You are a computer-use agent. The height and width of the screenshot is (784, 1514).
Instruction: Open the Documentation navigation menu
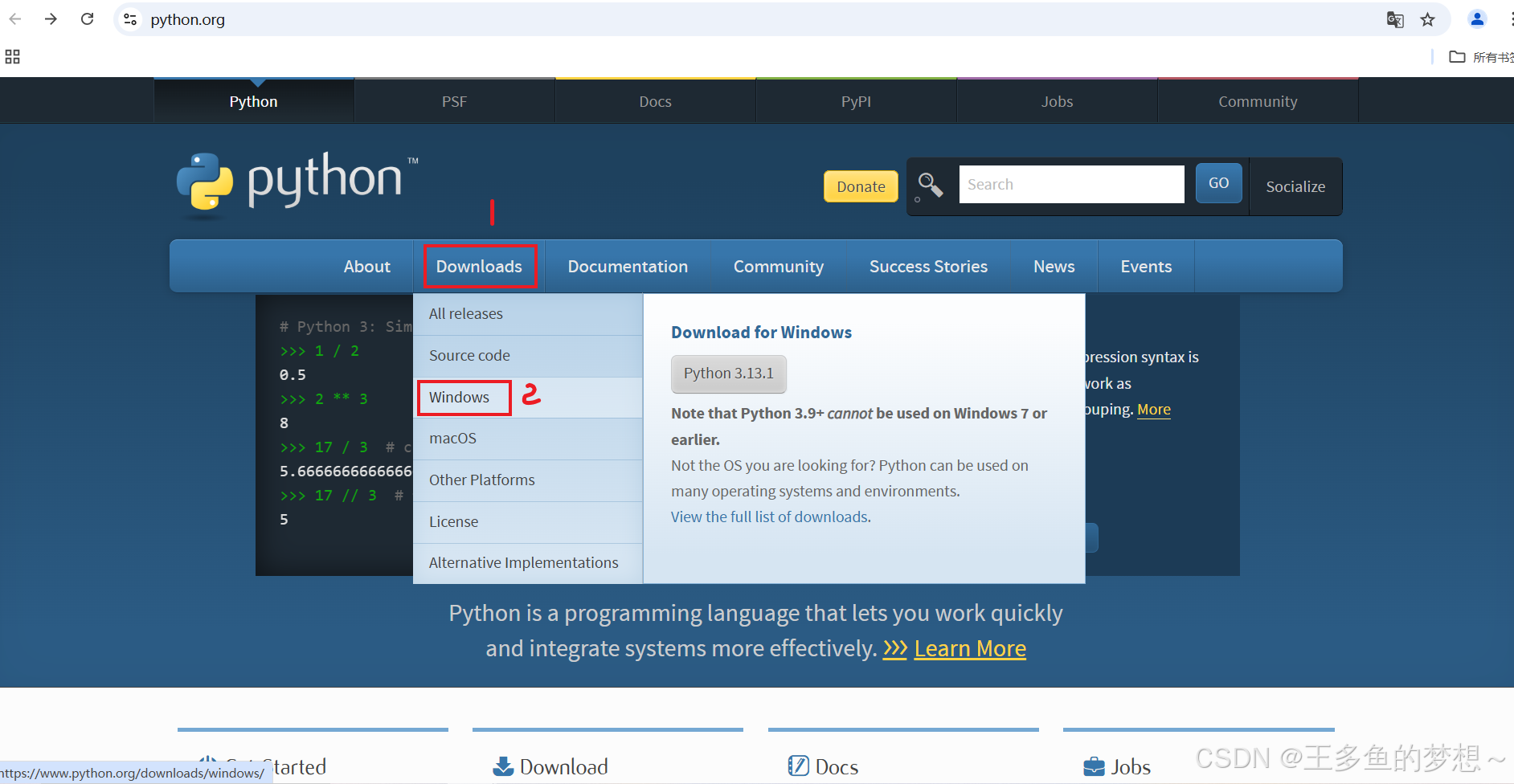click(x=628, y=267)
